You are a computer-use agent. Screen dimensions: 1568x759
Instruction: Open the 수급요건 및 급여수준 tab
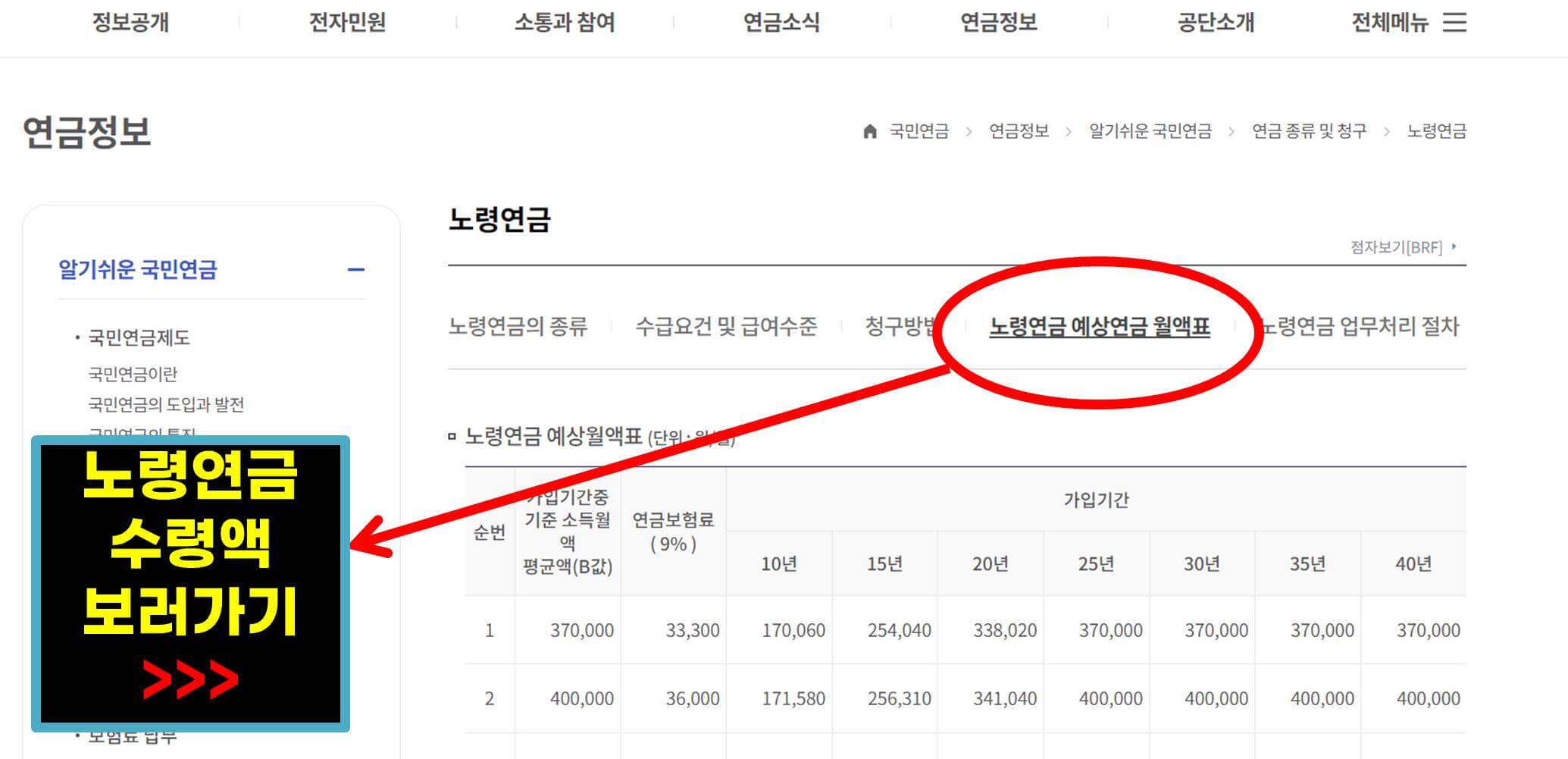[x=729, y=328]
